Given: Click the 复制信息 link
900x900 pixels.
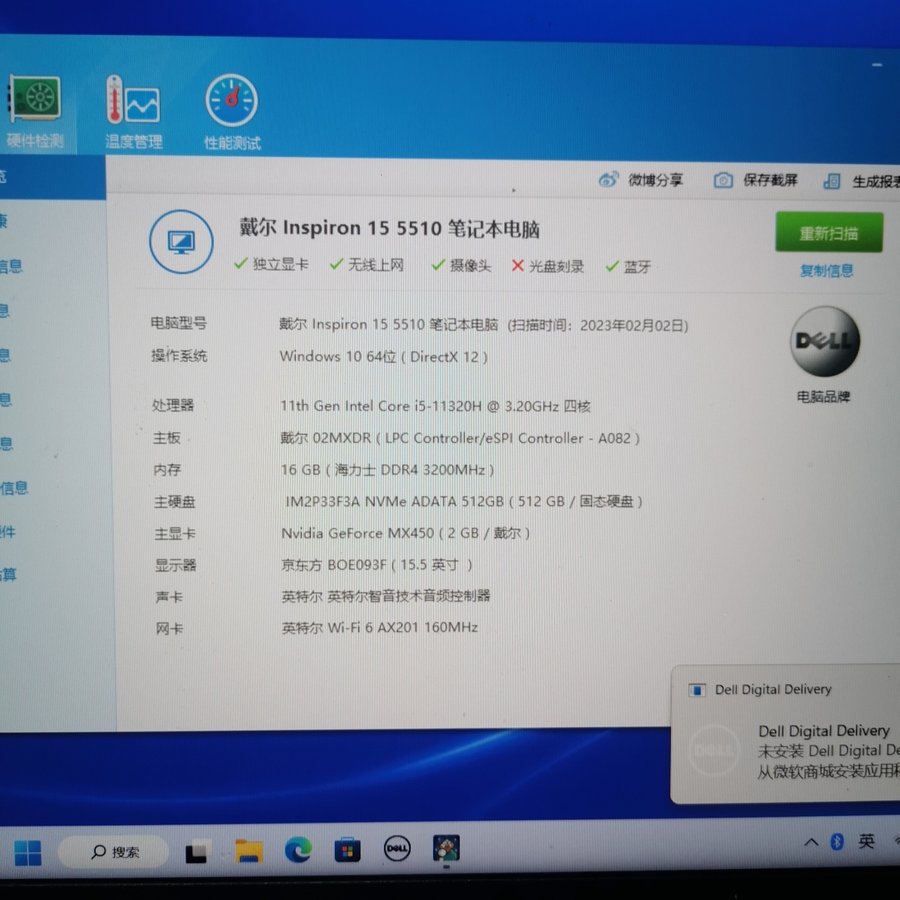Looking at the screenshot, I should (827, 271).
